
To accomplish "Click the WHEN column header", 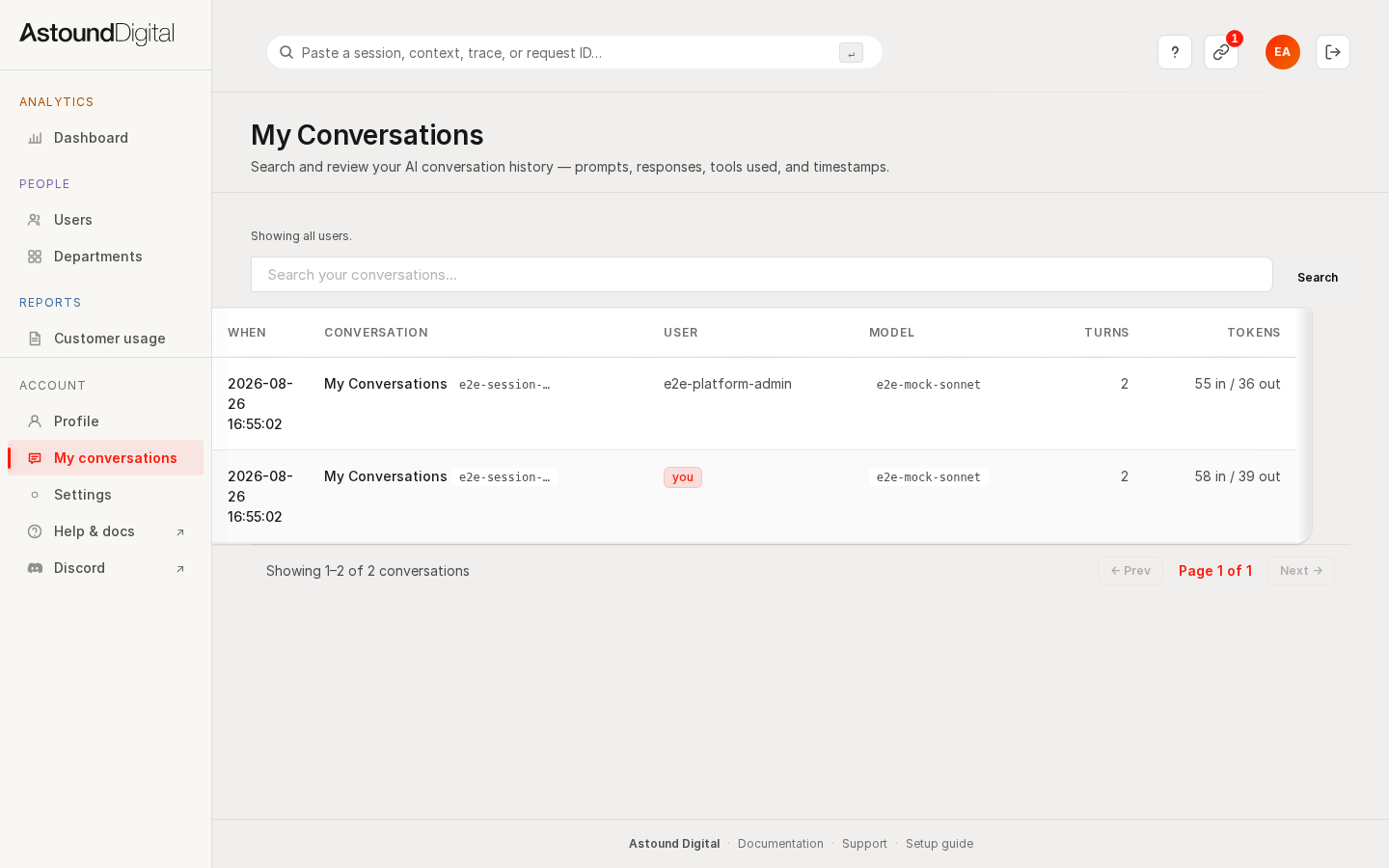I will (x=247, y=333).
